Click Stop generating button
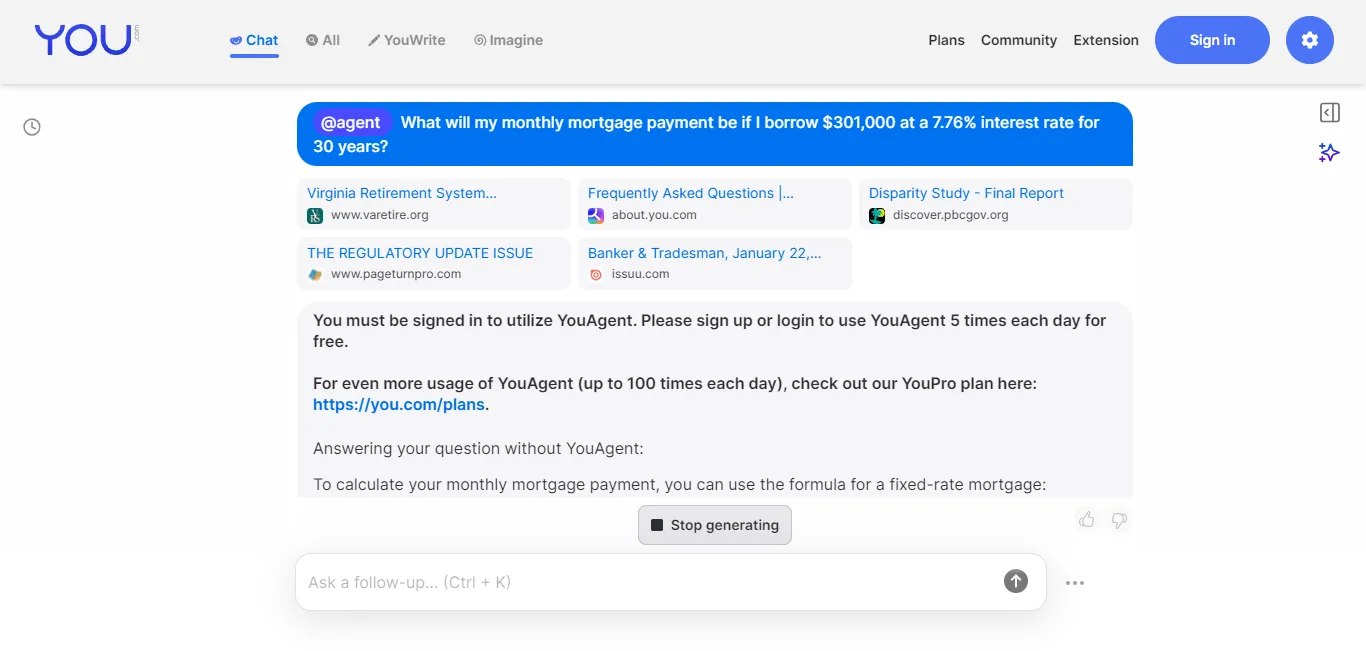1366x651 pixels. pyautogui.click(x=715, y=525)
